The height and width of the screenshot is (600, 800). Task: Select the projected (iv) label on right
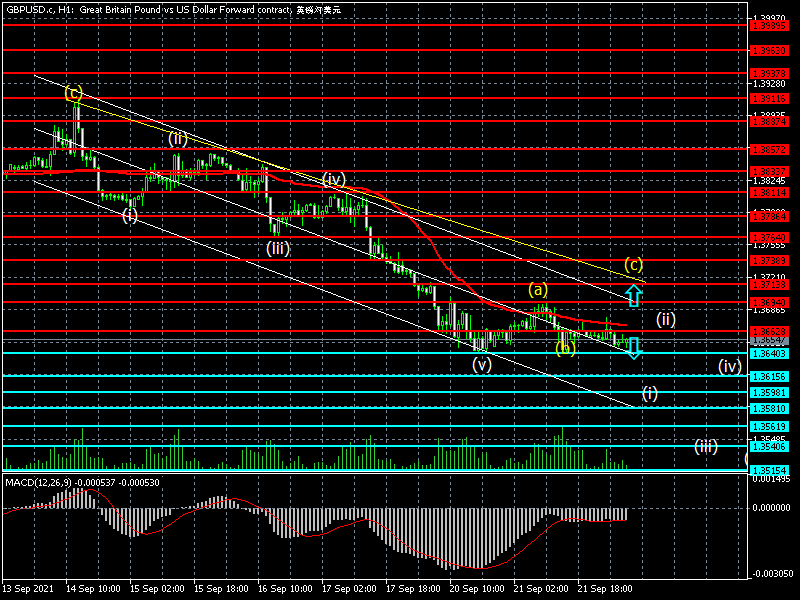tap(729, 366)
